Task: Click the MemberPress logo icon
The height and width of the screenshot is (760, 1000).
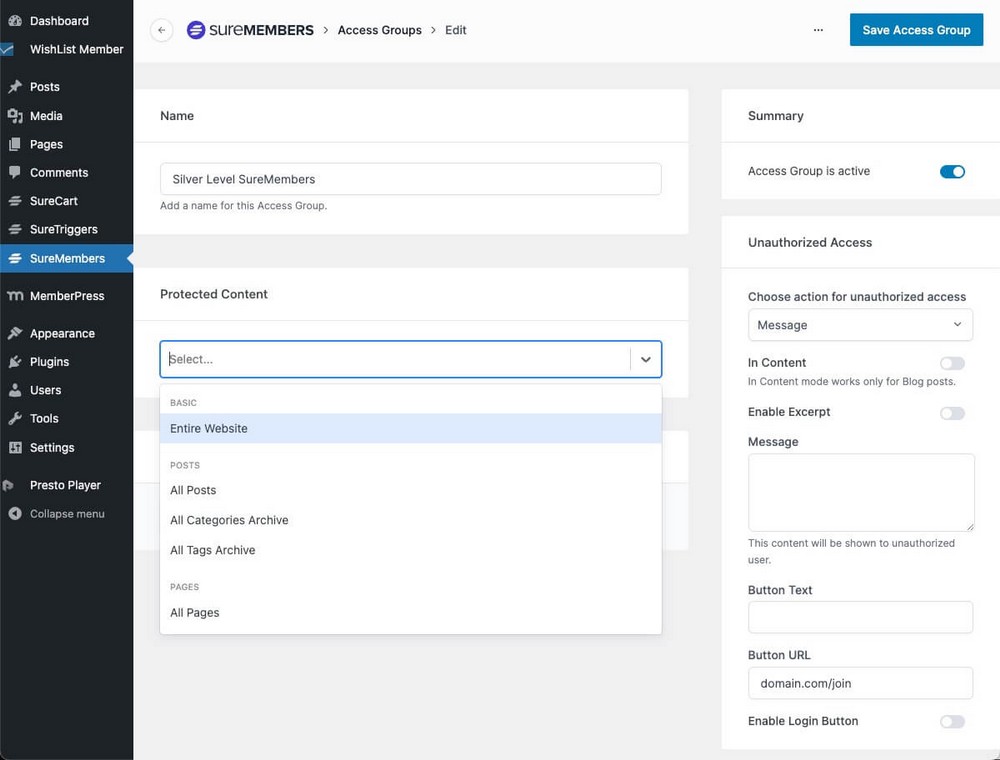Action: point(15,296)
